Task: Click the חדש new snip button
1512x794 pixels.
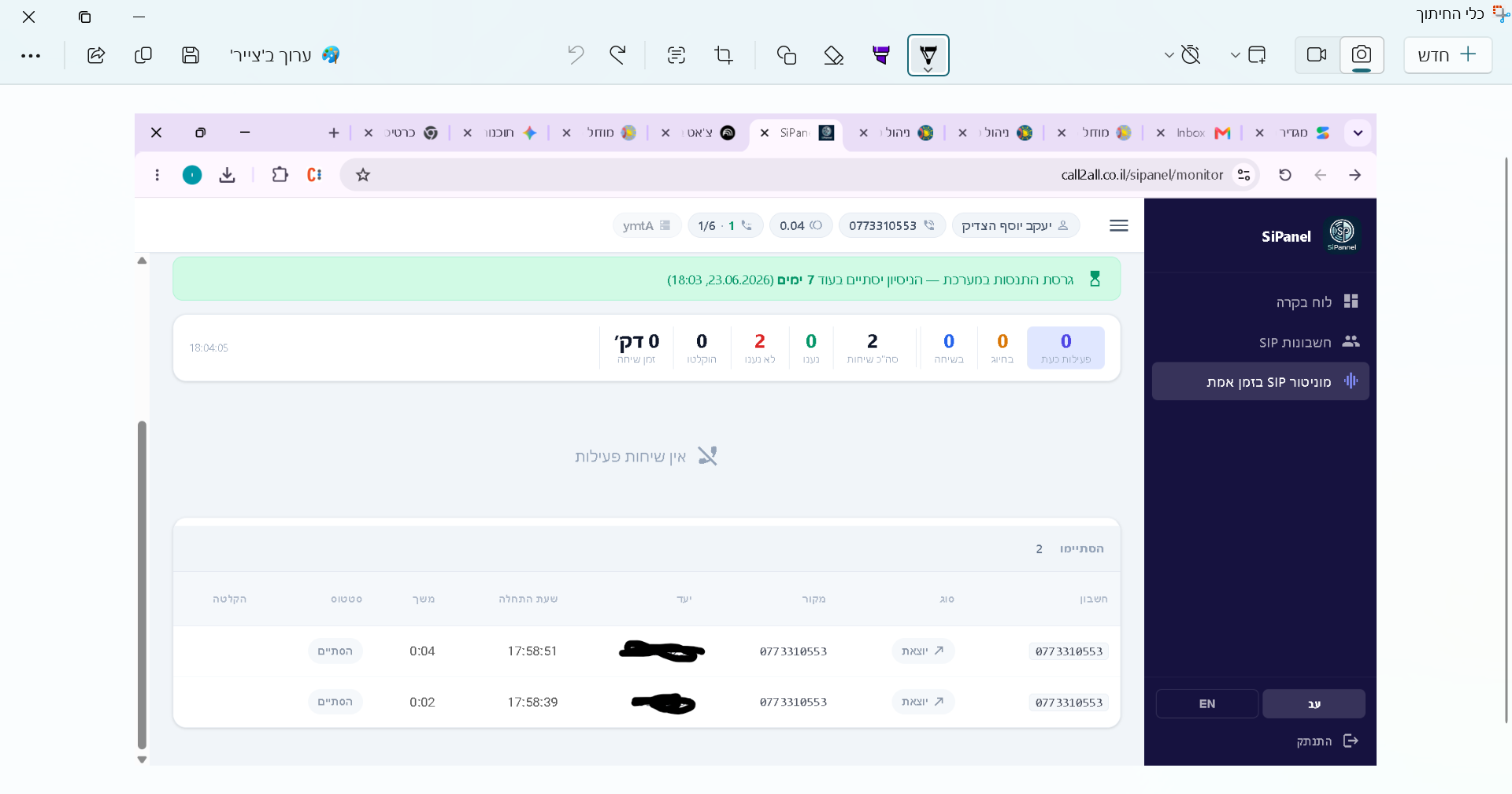Action: pos(1447,55)
